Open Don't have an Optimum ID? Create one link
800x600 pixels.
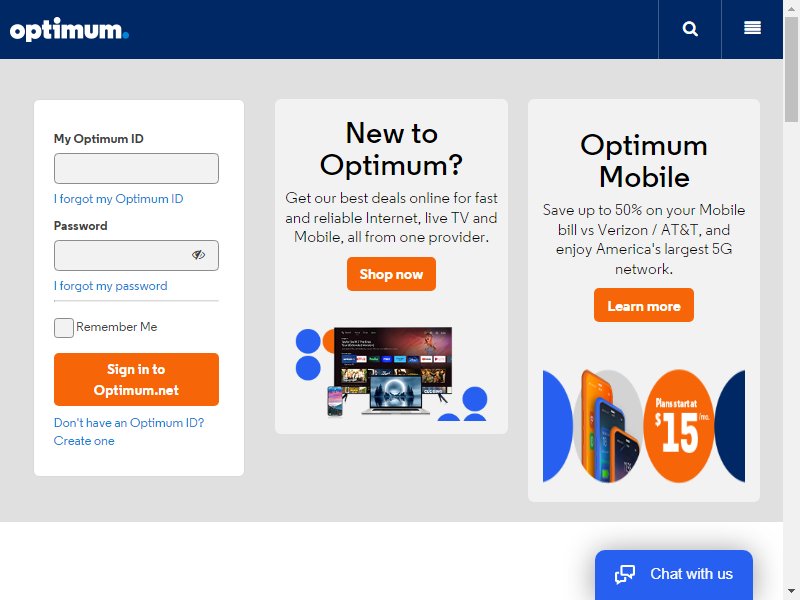click(x=129, y=432)
